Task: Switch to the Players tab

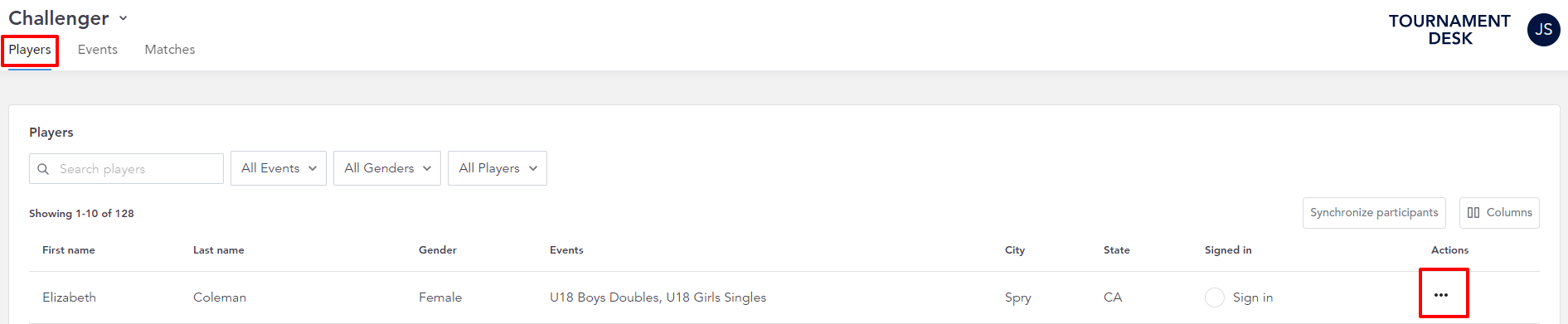Action: tap(30, 50)
